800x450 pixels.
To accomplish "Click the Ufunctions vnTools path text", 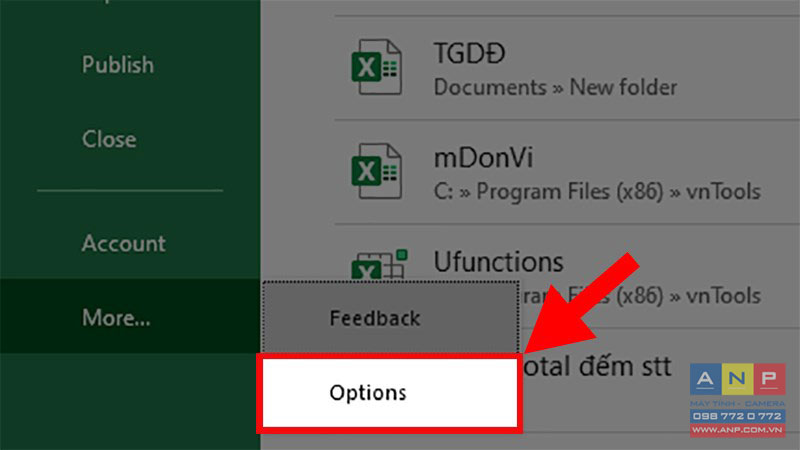I will click(640, 296).
